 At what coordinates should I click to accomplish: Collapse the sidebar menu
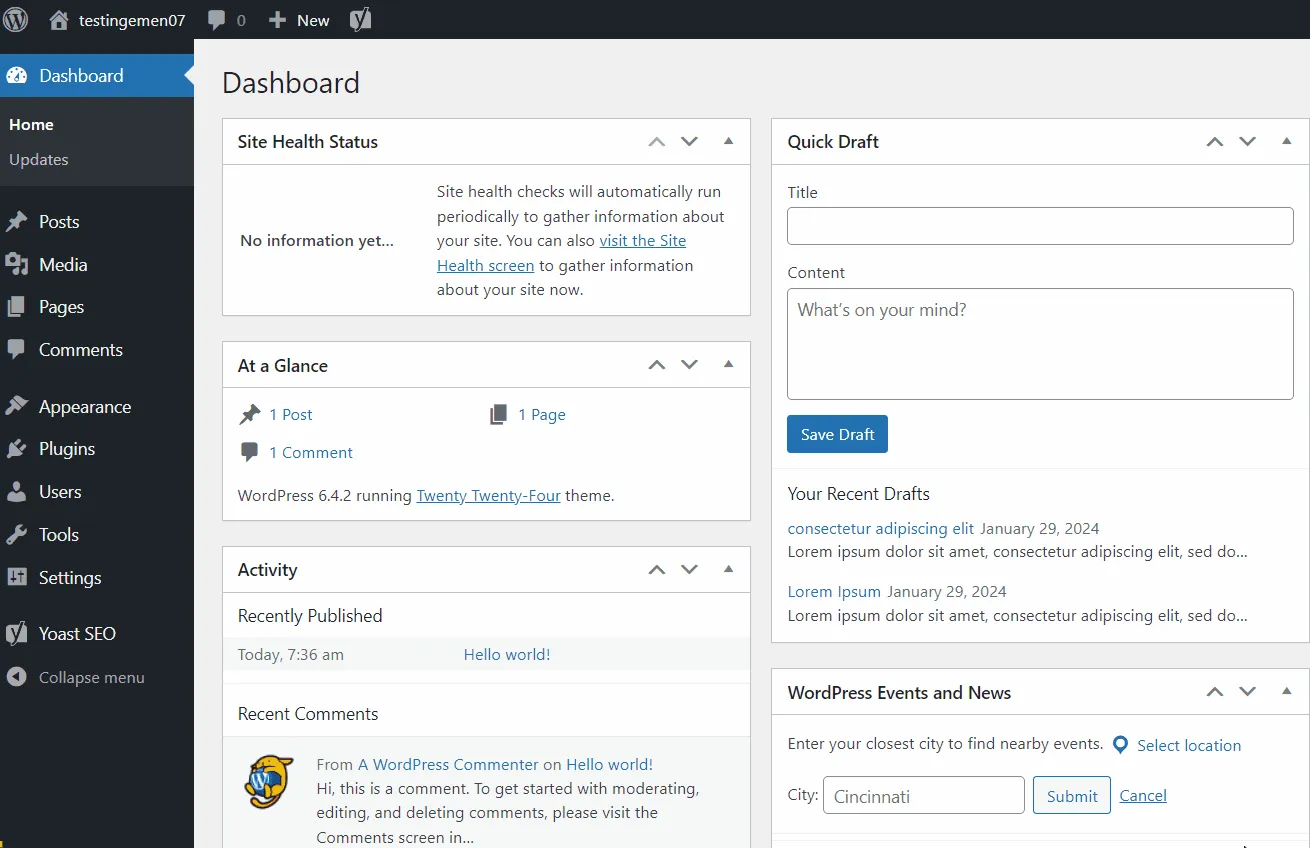(75, 677)
